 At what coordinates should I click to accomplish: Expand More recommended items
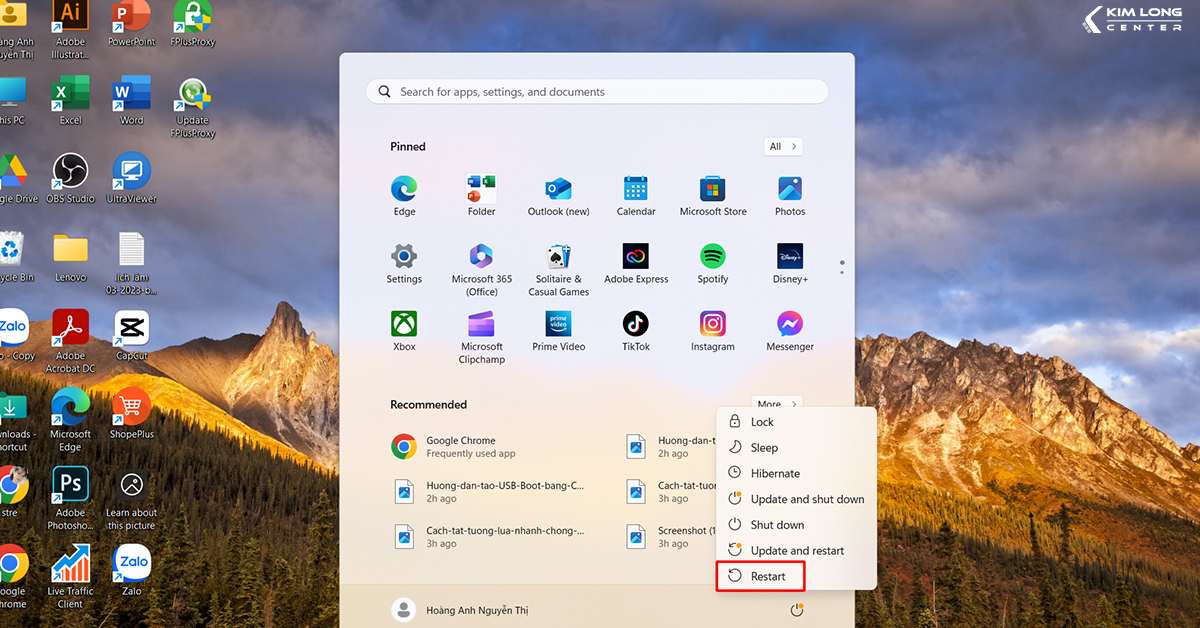[x=777, y=404]
